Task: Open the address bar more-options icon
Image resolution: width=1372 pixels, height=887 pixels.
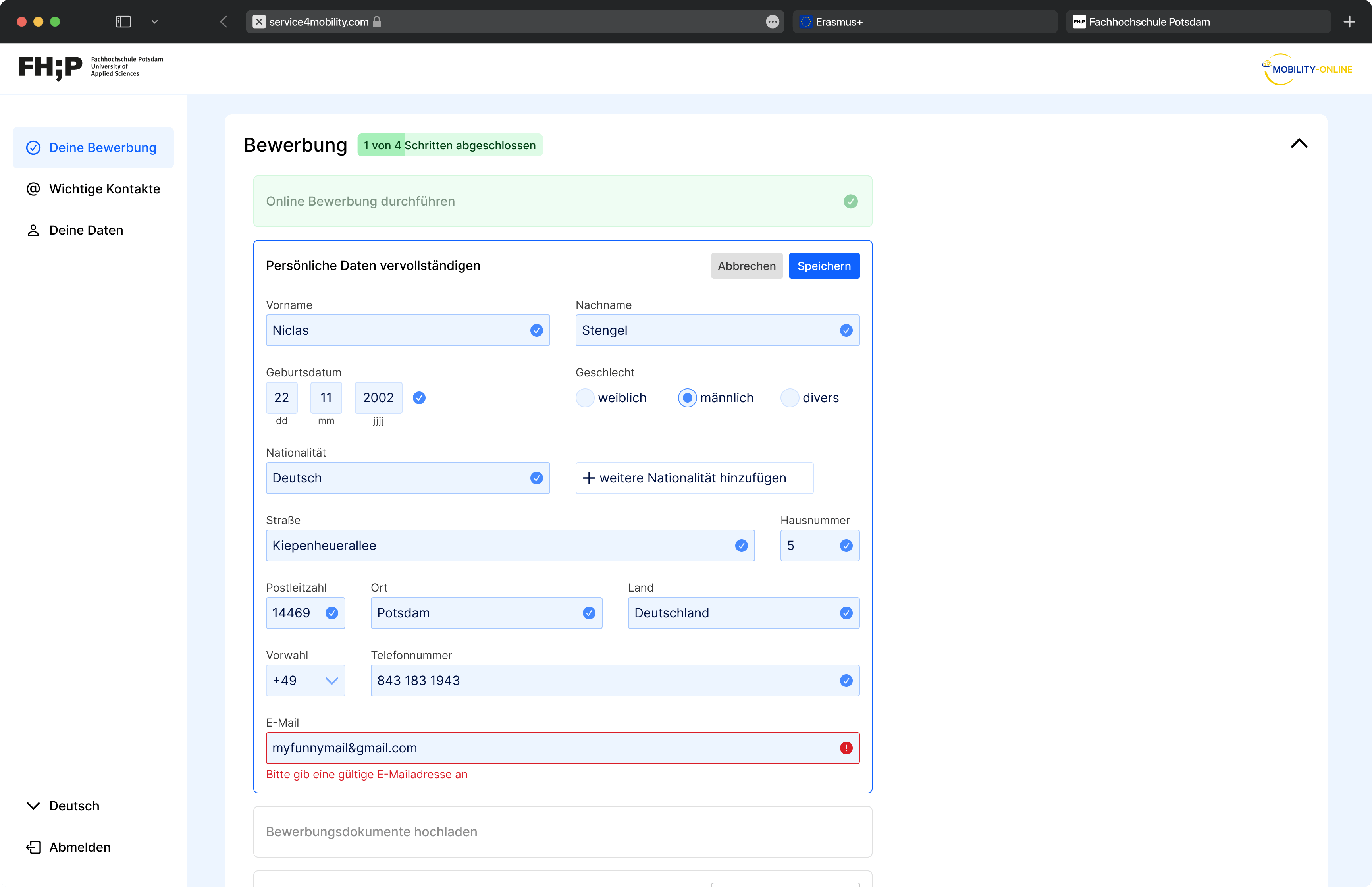Action: coord(772,22)
